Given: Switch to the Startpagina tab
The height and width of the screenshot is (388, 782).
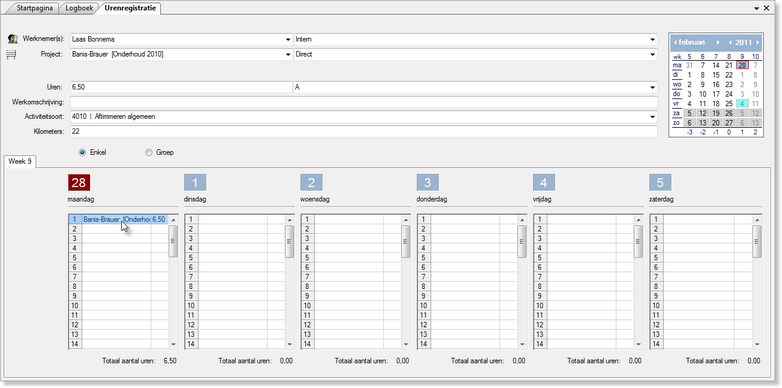Looking at the screenshot, I should coord(35,8).
